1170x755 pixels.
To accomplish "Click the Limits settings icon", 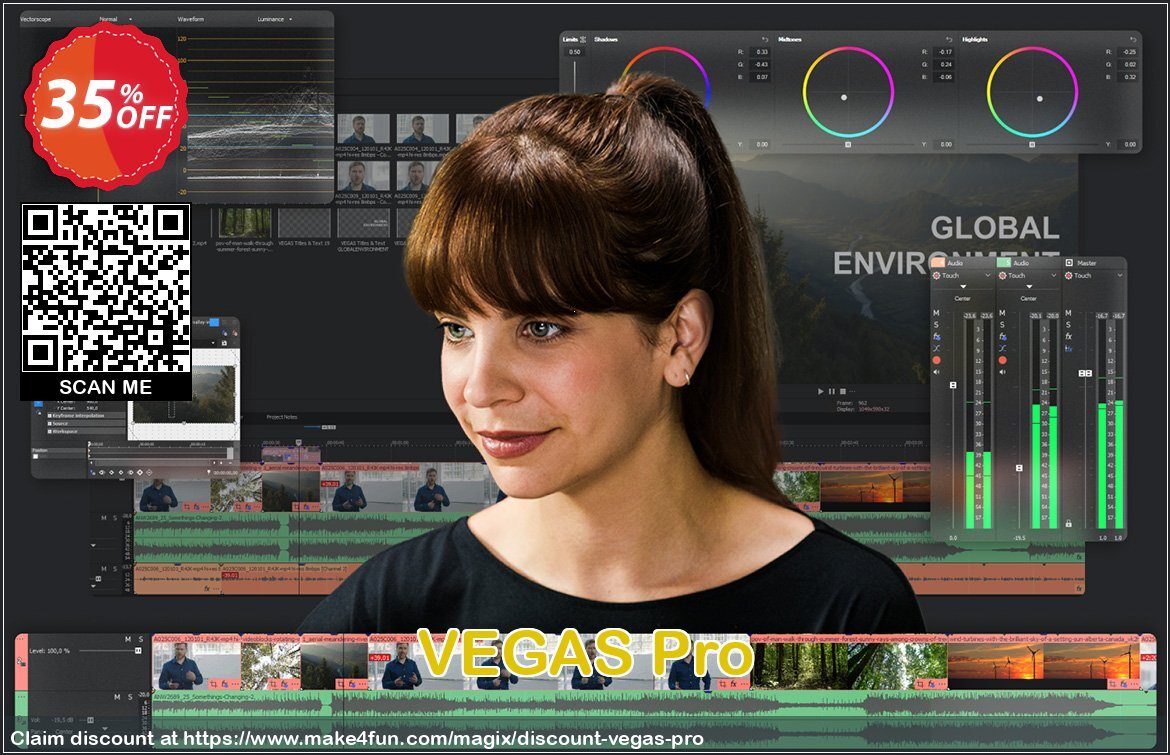I will [583, 40].
